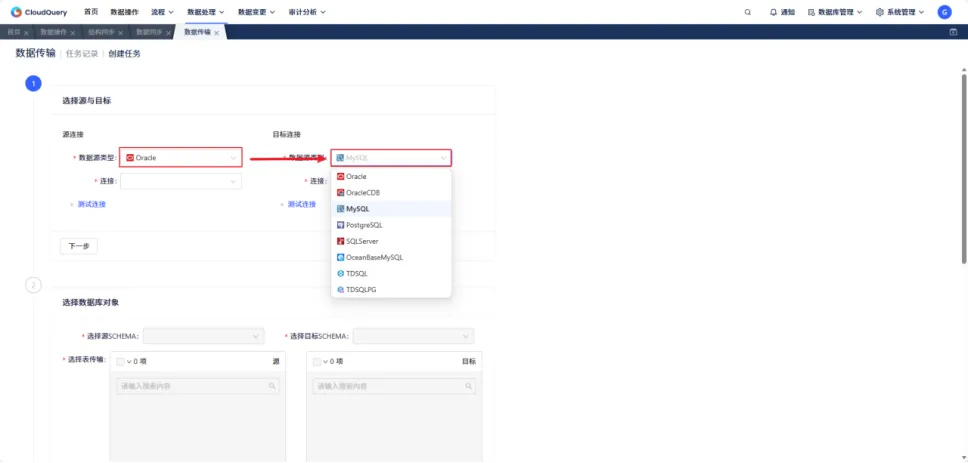Open 任务记录 breadcrumb link
This screenshot has height=463, width=968.
(x=82, y=54)
